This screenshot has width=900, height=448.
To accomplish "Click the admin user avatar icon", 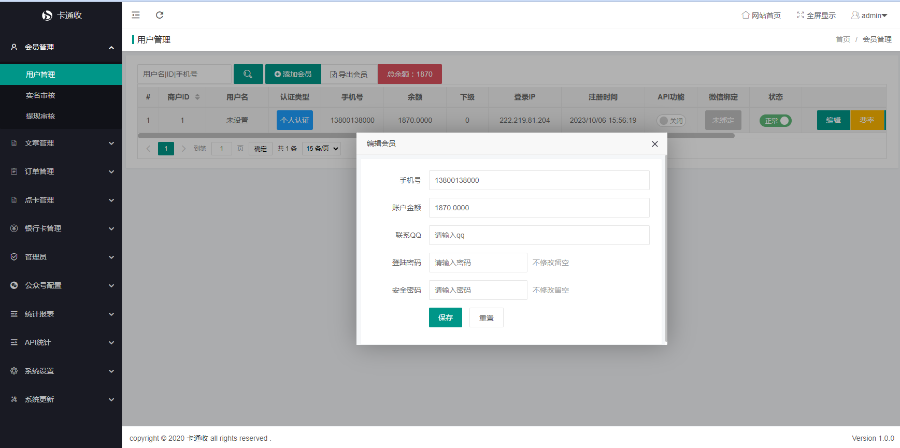I will [x=855, y=15].
